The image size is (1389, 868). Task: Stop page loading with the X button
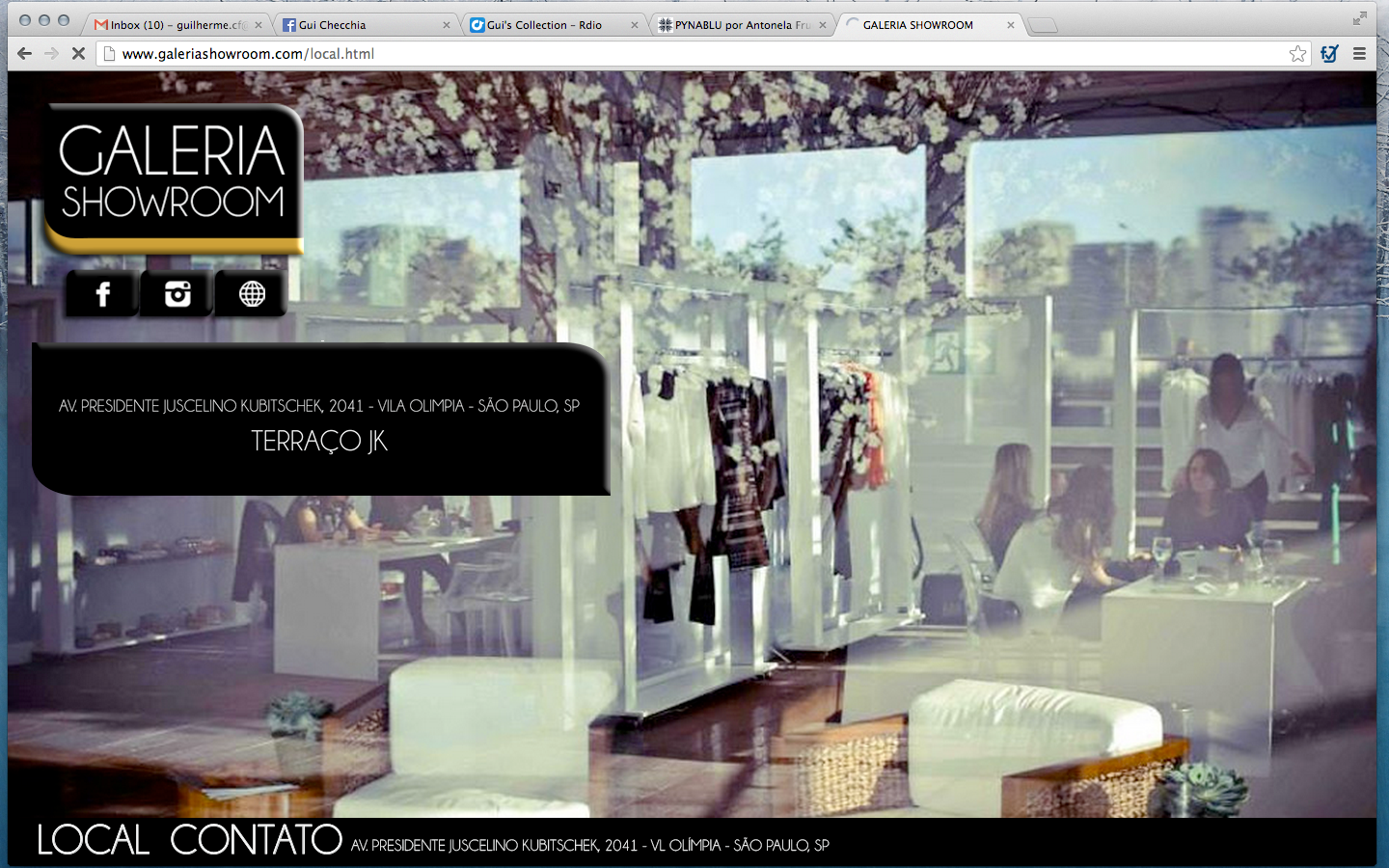[78, 54]
